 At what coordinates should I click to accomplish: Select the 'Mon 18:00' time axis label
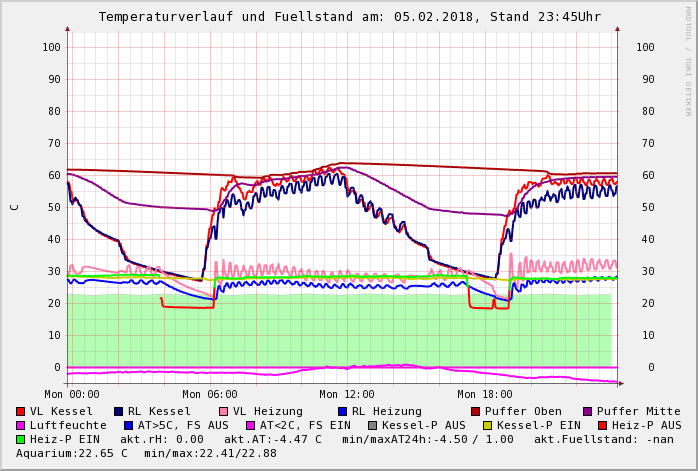click(484, 394)
